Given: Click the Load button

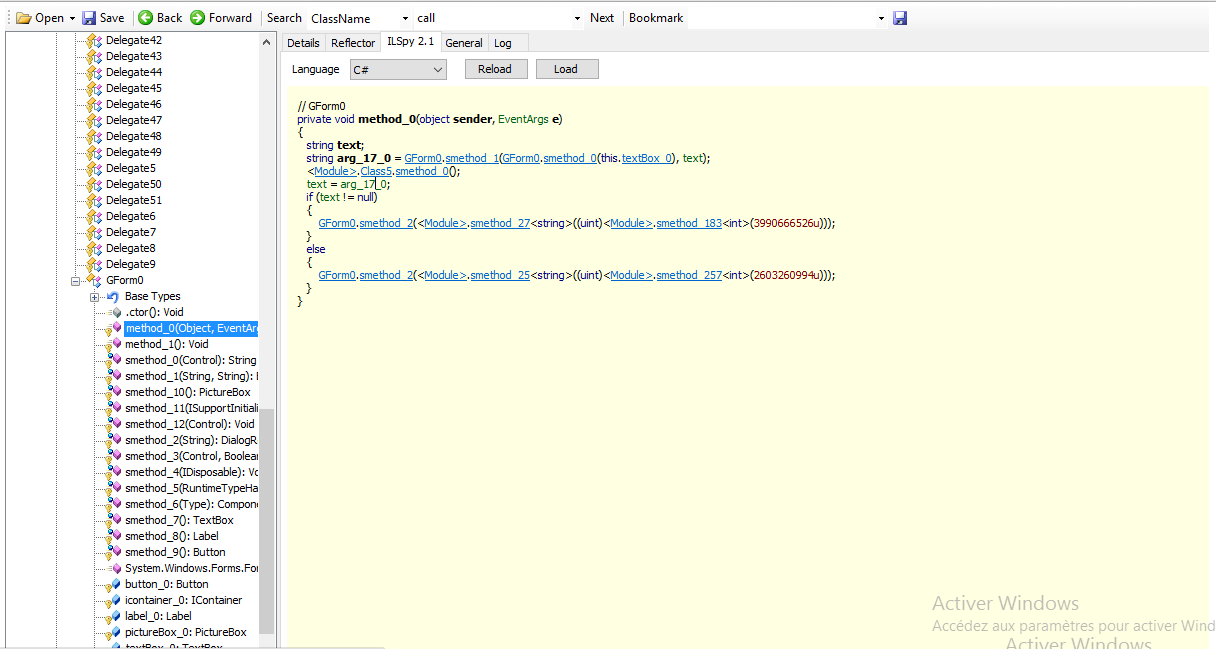Looking at the screenshot, I should 566,69.
